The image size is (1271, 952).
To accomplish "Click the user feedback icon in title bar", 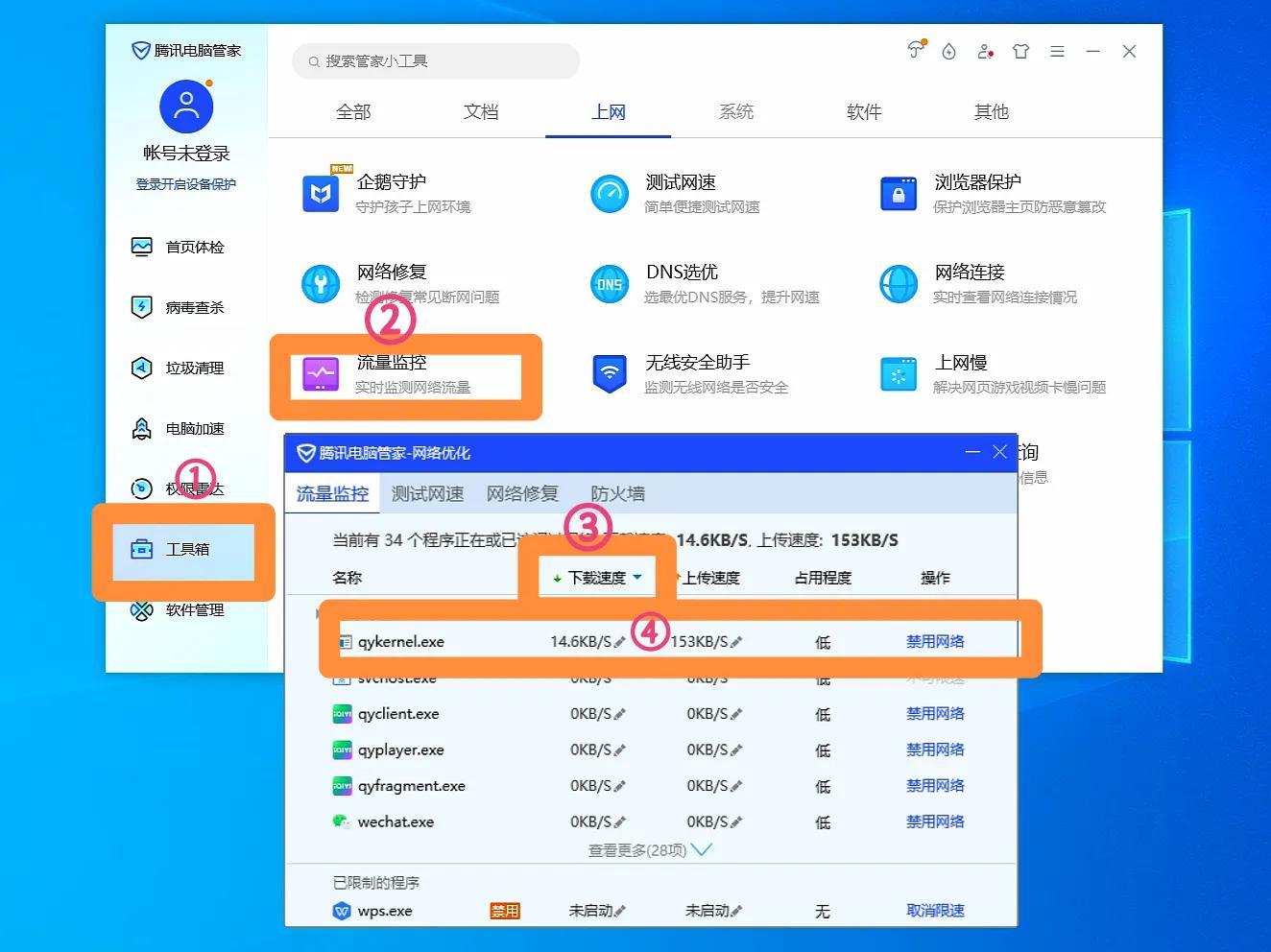I will 985,52.
